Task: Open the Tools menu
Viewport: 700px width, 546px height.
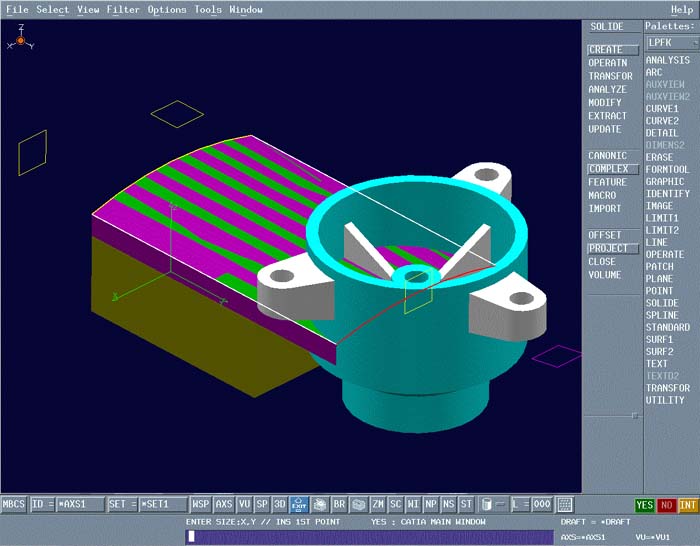Action: [x=208, y=10]
